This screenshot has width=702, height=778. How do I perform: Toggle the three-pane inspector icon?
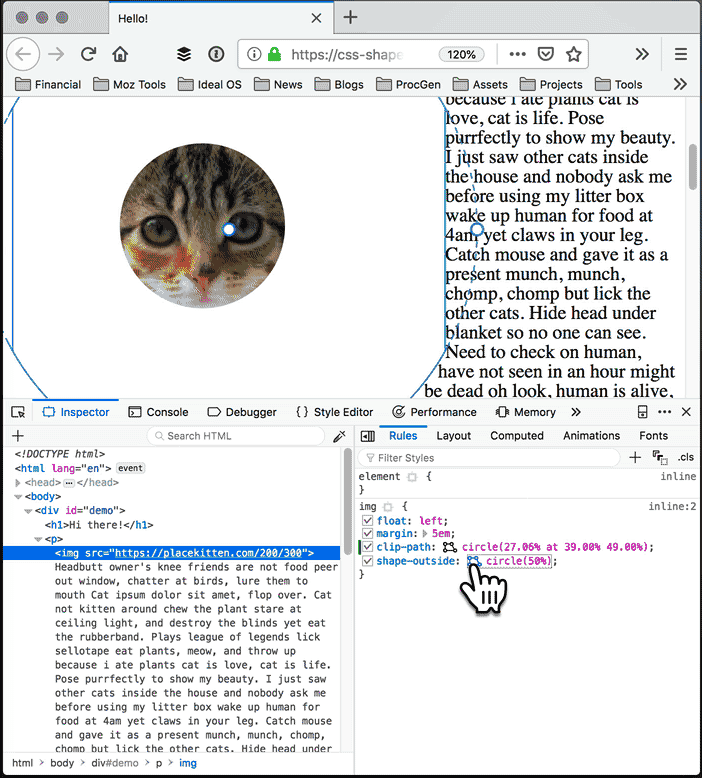tap(368, 436)
